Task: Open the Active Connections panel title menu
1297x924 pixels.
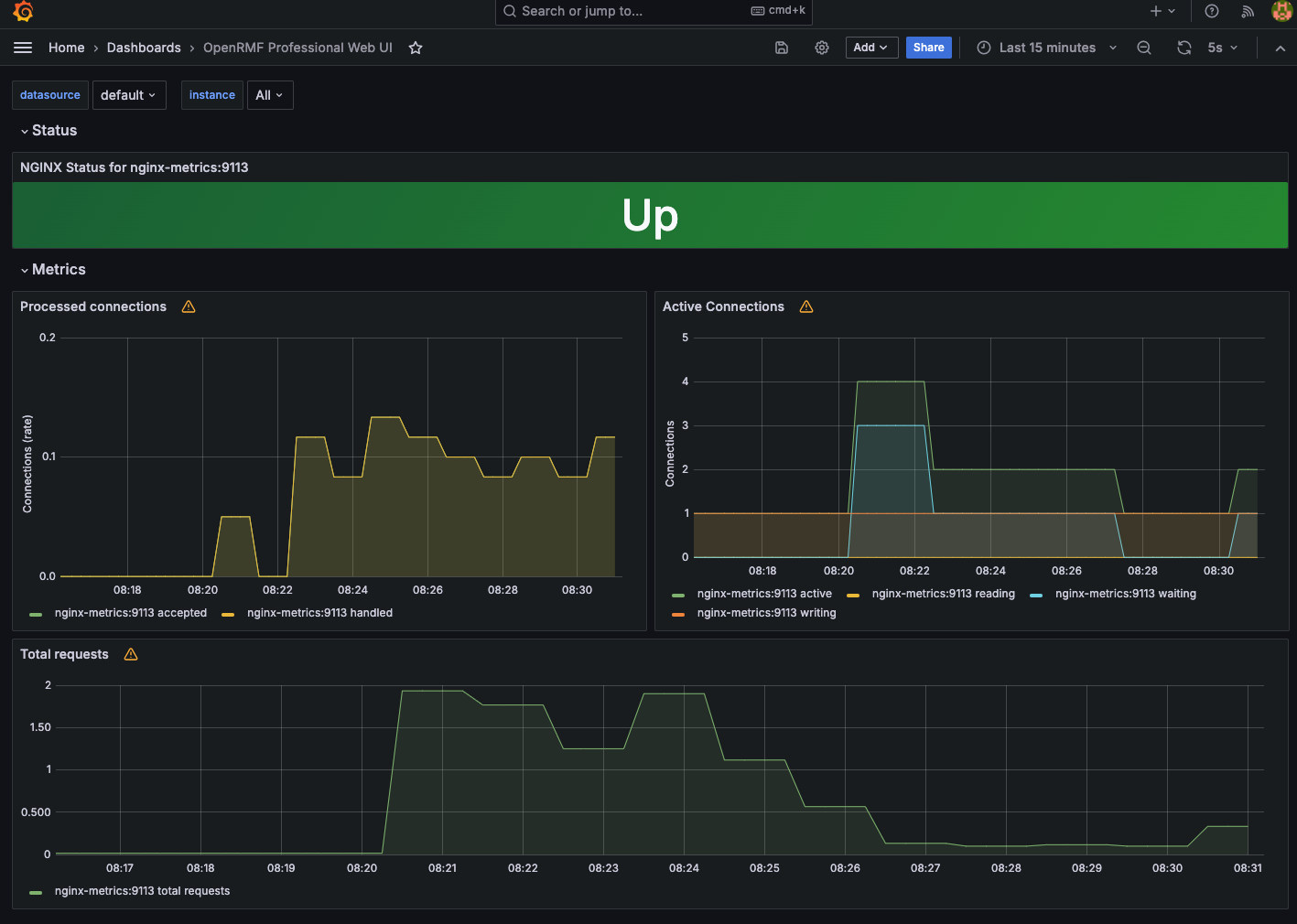Action: (723, 306)
